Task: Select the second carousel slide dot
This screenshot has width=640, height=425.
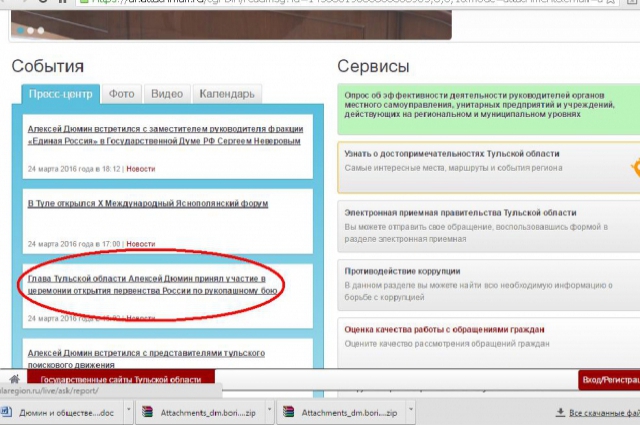Action: coord(30,31)
